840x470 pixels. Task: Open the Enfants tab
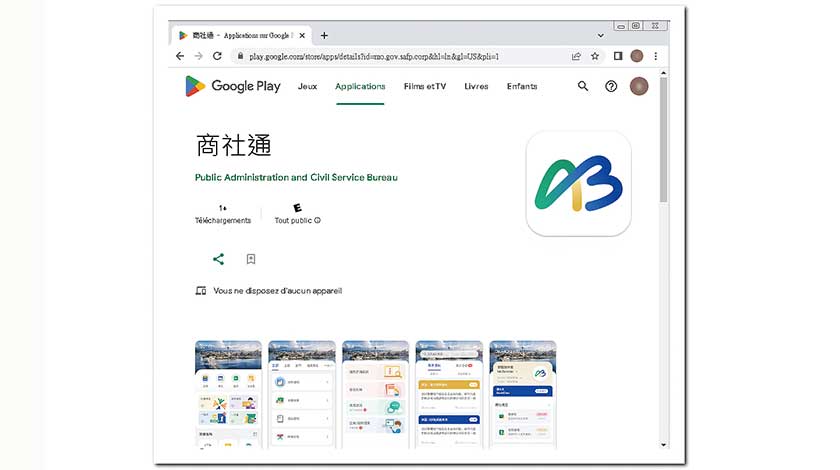coord(522,86)
